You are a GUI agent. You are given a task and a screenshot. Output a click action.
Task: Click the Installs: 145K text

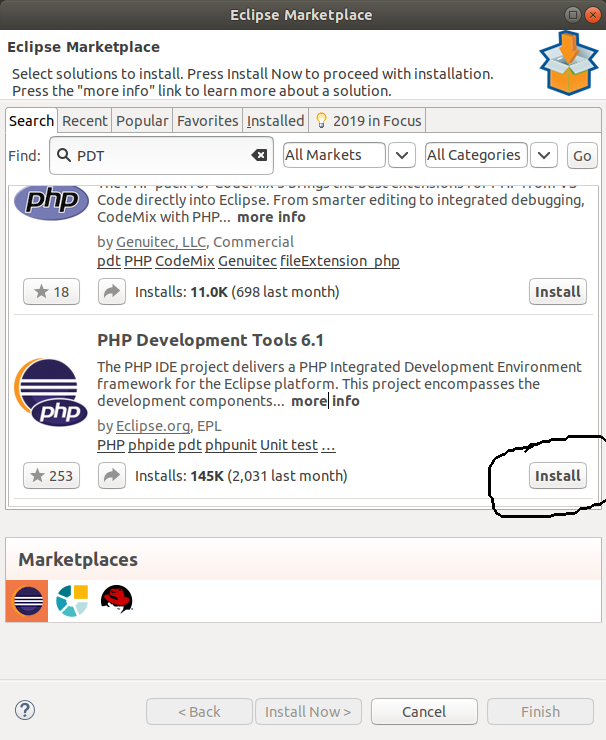coord(241,475)
